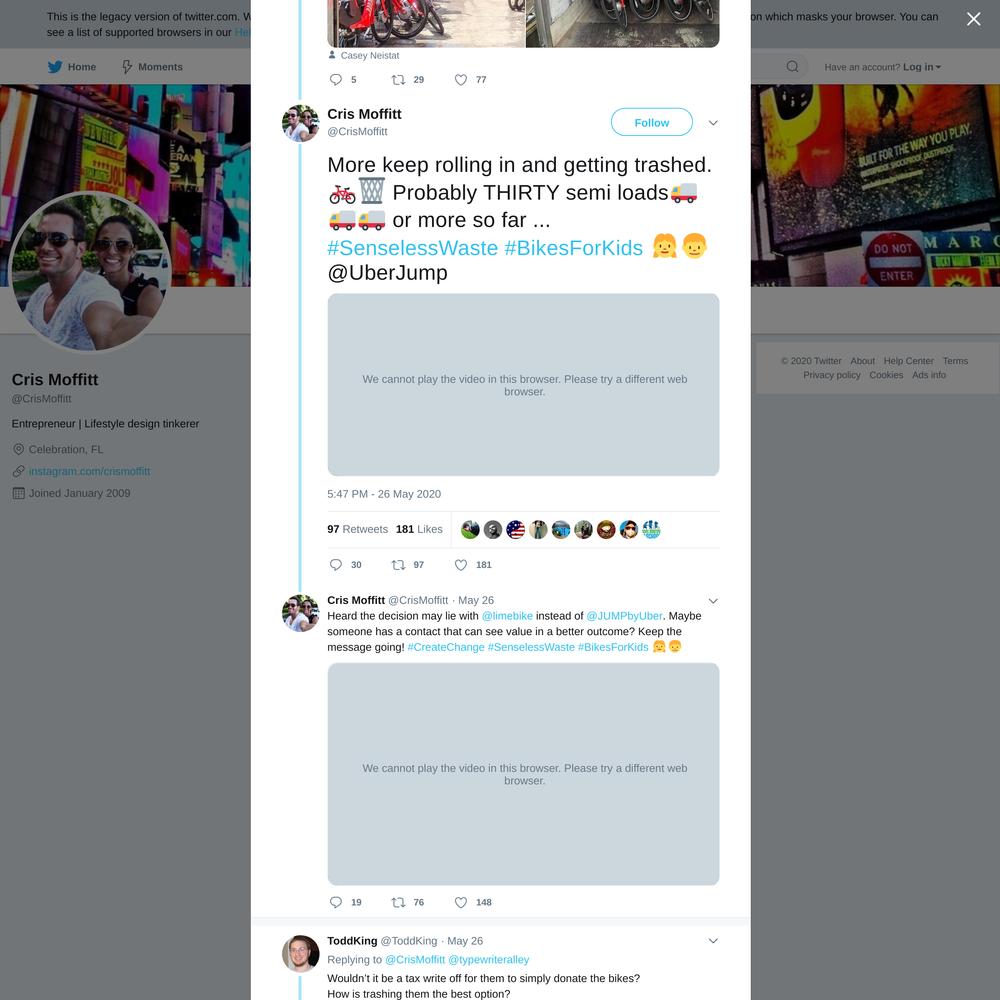Viewport: 1000px width, 1000px height.
Task: Expand chevron menu on 'Heard the decision' tweet
Action: pos(713,601)
